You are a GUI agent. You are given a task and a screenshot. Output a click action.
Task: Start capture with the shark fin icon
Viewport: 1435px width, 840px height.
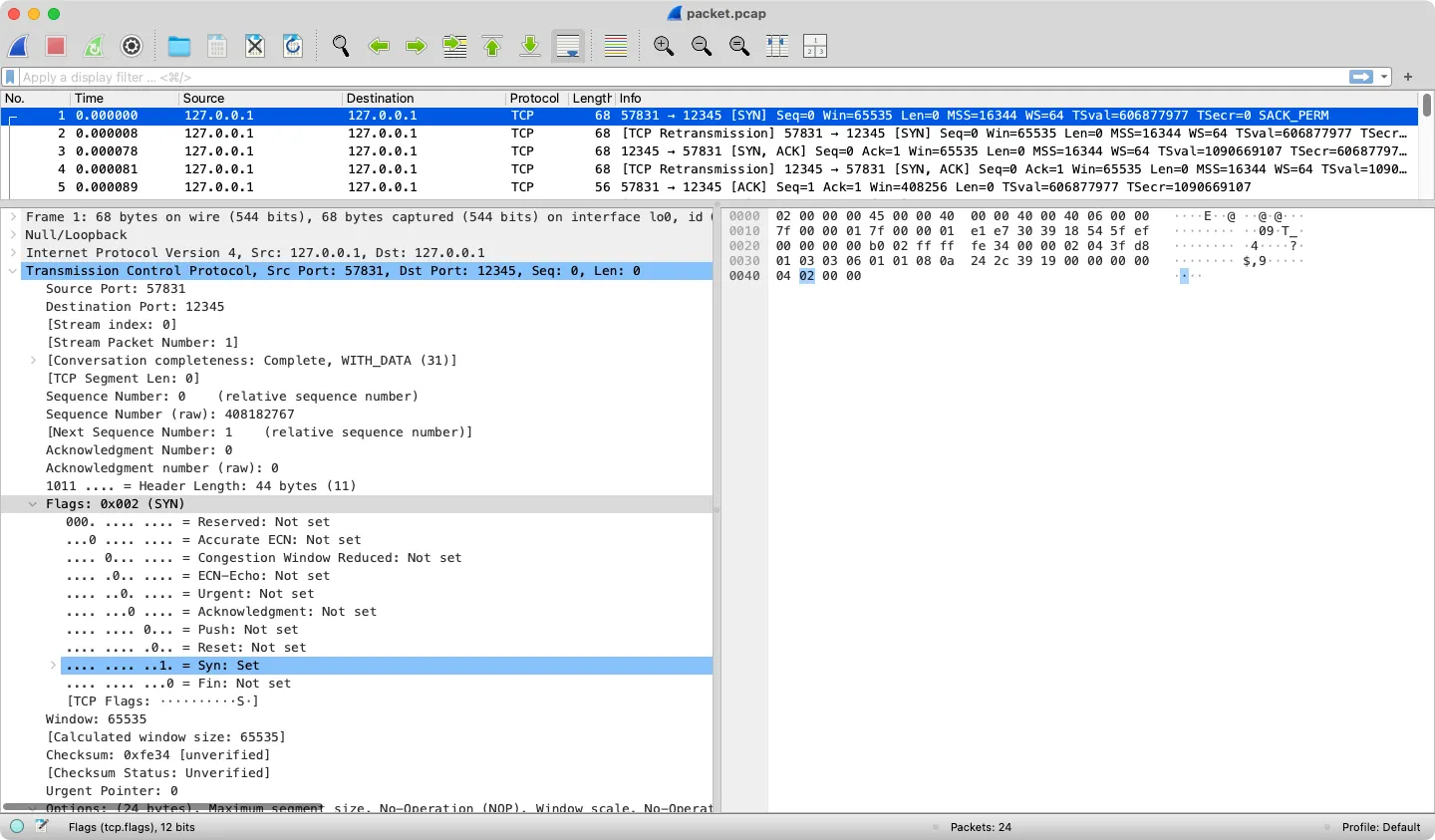[x=19, y=46]
